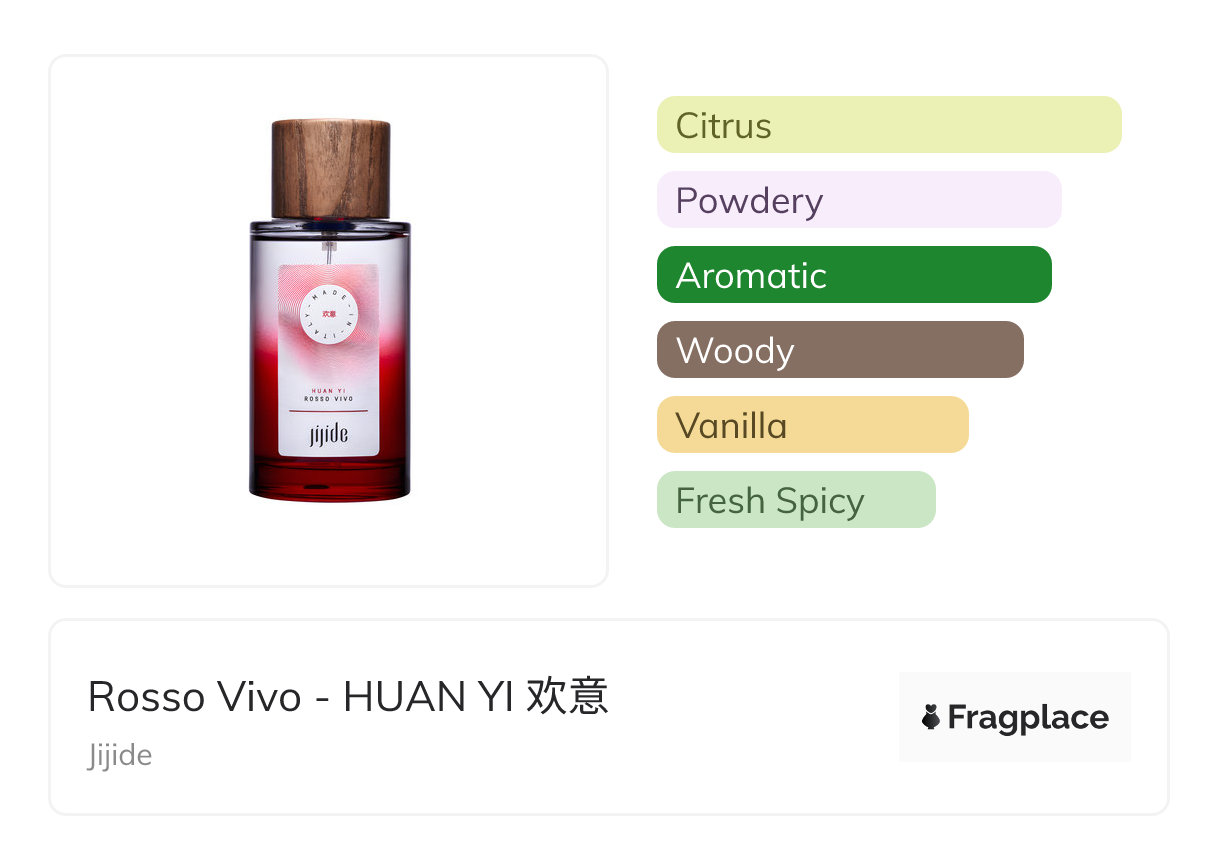Click the Fragplace bear icon
This screenshot has width=1218, height=864.
tap(931, 717)
